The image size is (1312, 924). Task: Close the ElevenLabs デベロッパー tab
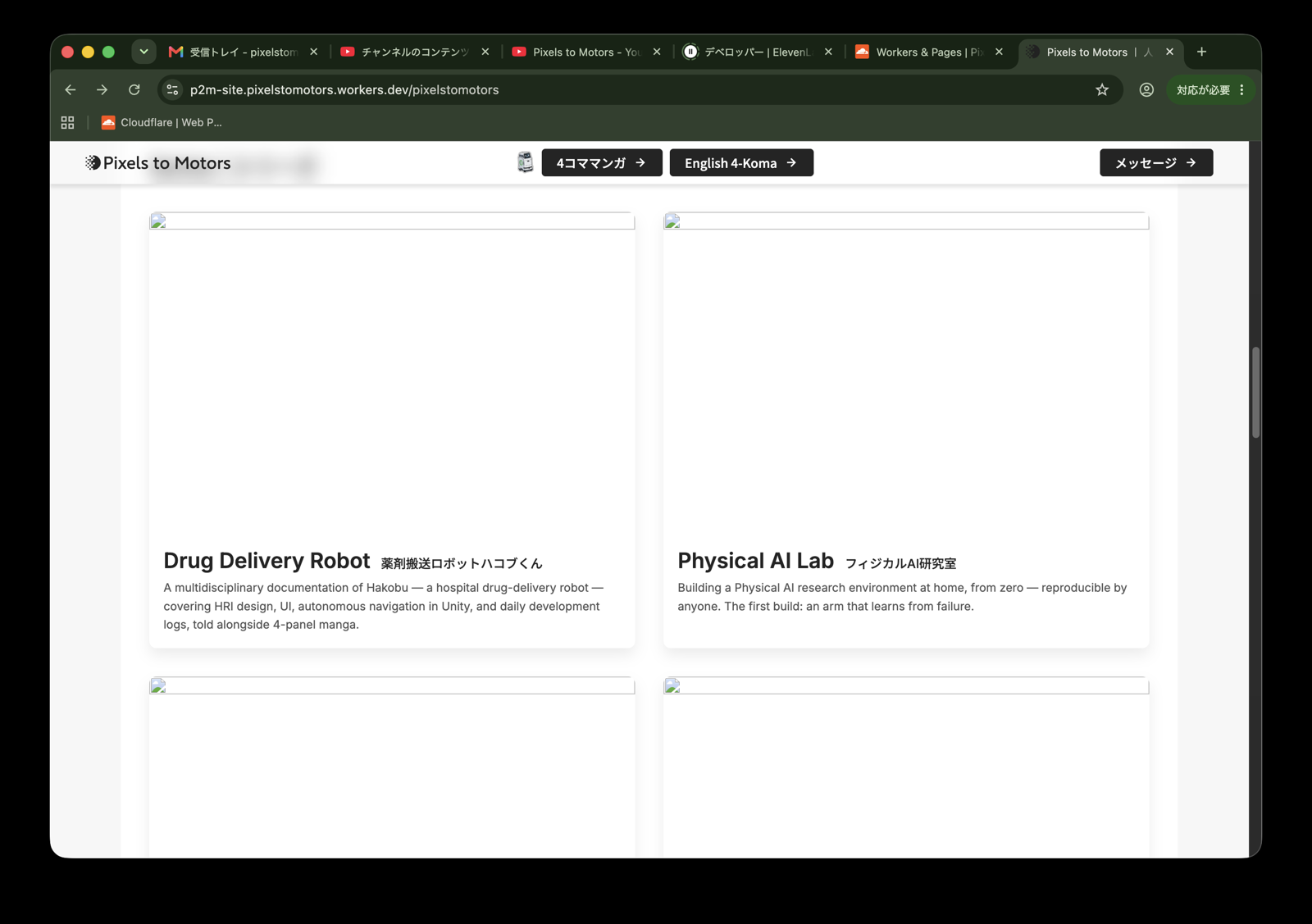click(828, 52)
